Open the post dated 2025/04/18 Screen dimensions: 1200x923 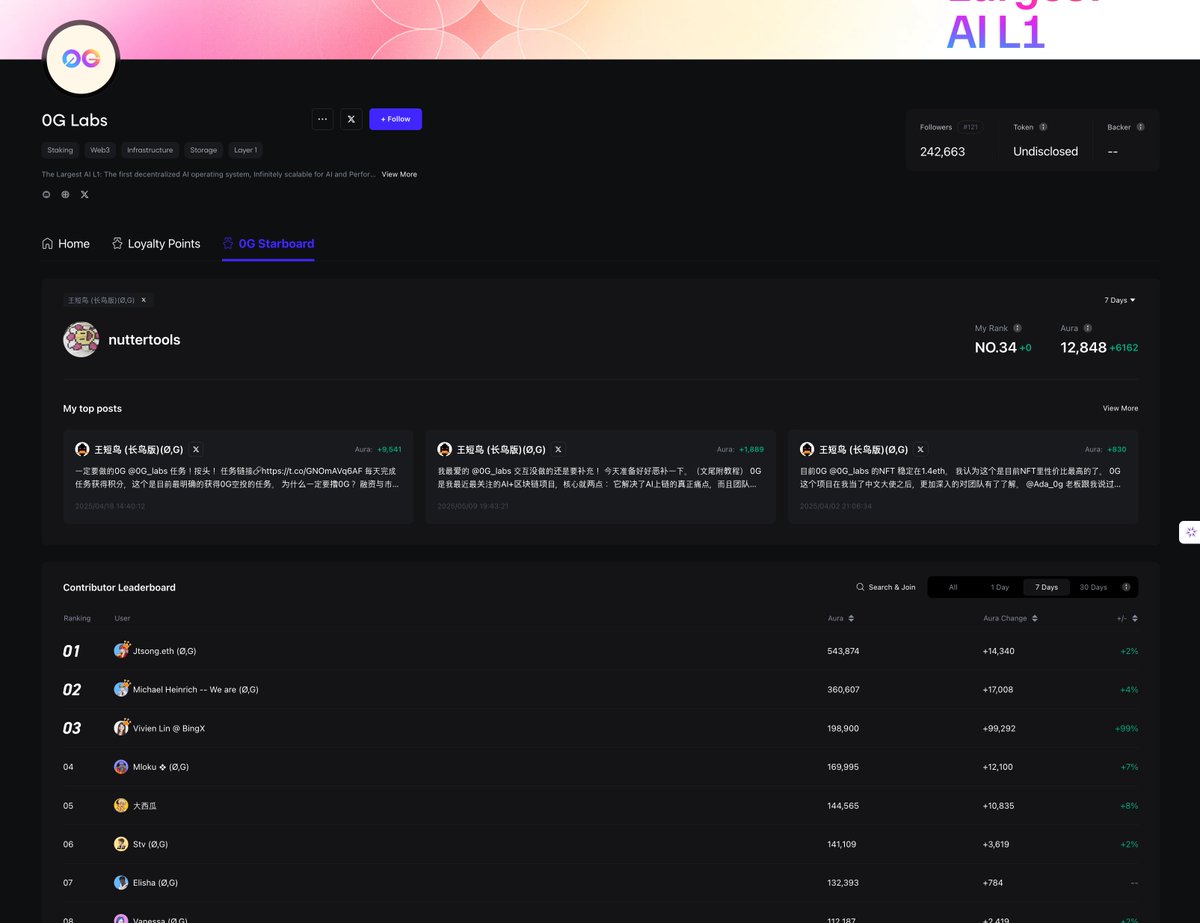point(238,477)
